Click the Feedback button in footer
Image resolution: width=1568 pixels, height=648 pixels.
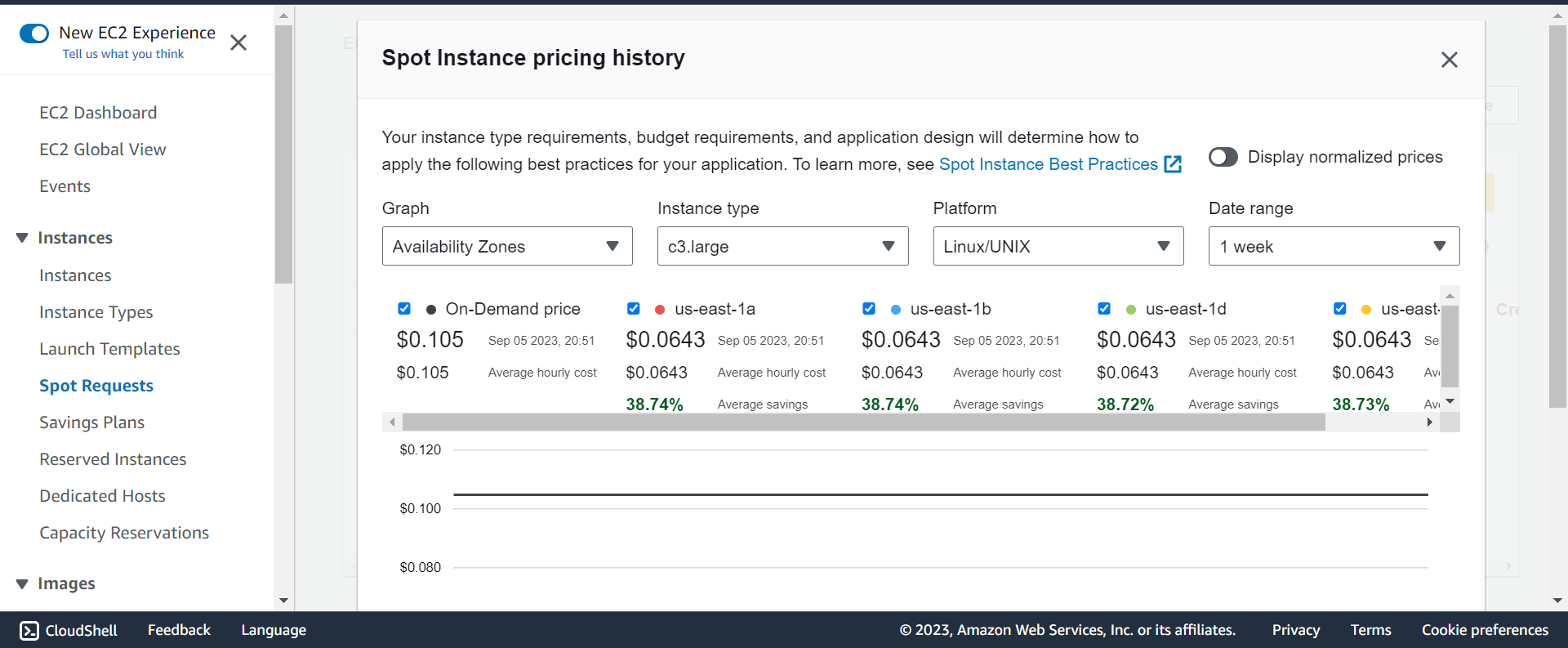(x=179, y=630)
